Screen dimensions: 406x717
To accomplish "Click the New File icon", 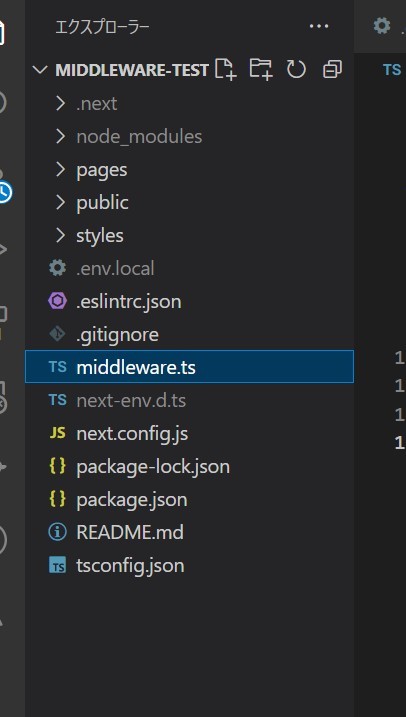I will (226, 70).
